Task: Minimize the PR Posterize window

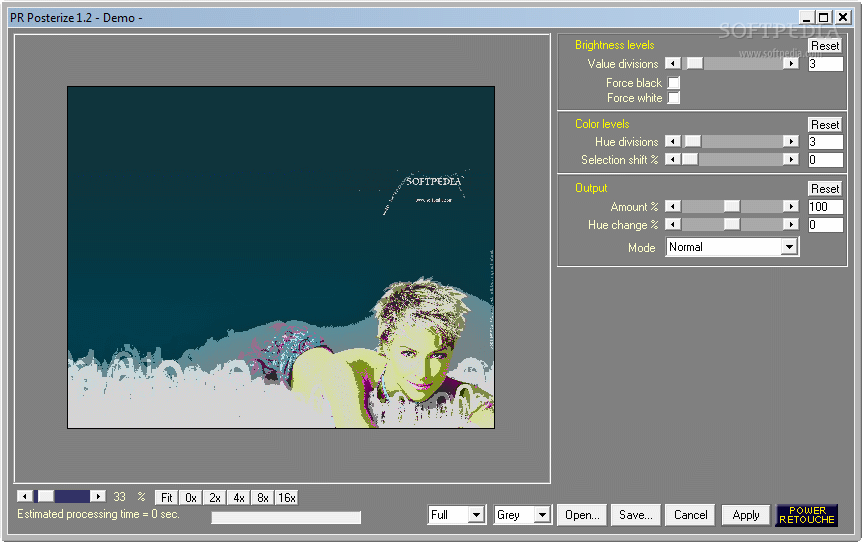Action: [806, 18]
